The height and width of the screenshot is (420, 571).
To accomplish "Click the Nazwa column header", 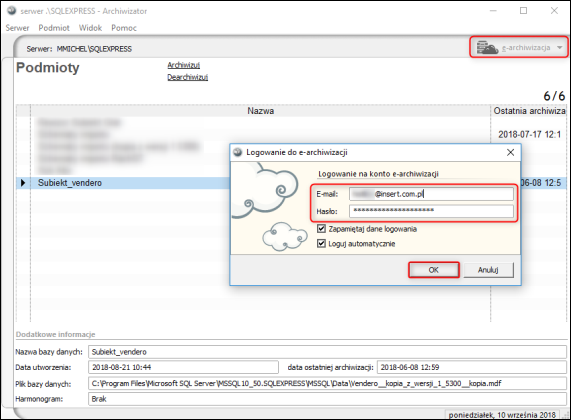I will pos(260,111).
